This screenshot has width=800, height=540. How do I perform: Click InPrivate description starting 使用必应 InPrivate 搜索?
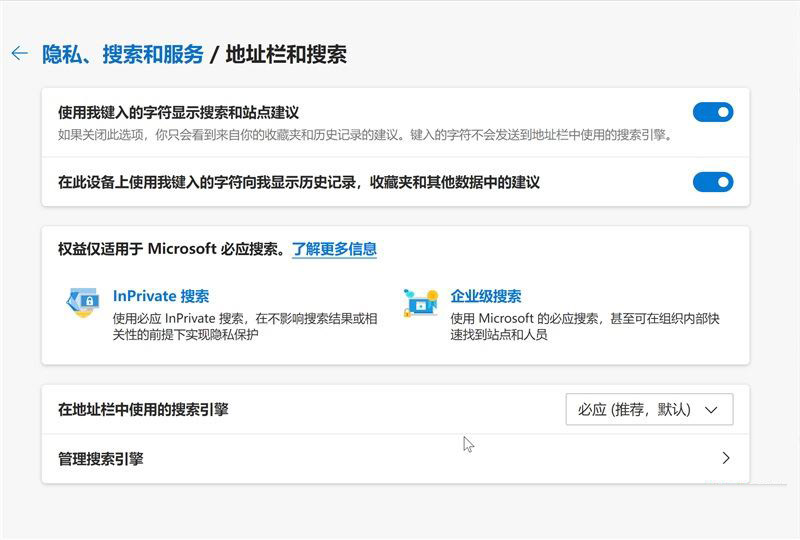pos(245,326)
